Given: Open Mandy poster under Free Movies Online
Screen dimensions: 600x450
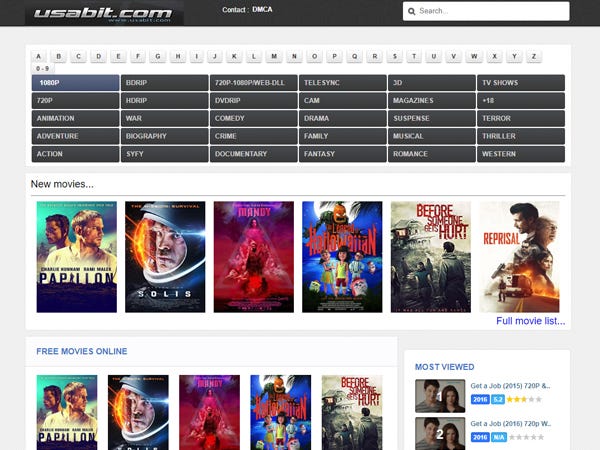Looking at the screenshot, I should pos(209,412).
